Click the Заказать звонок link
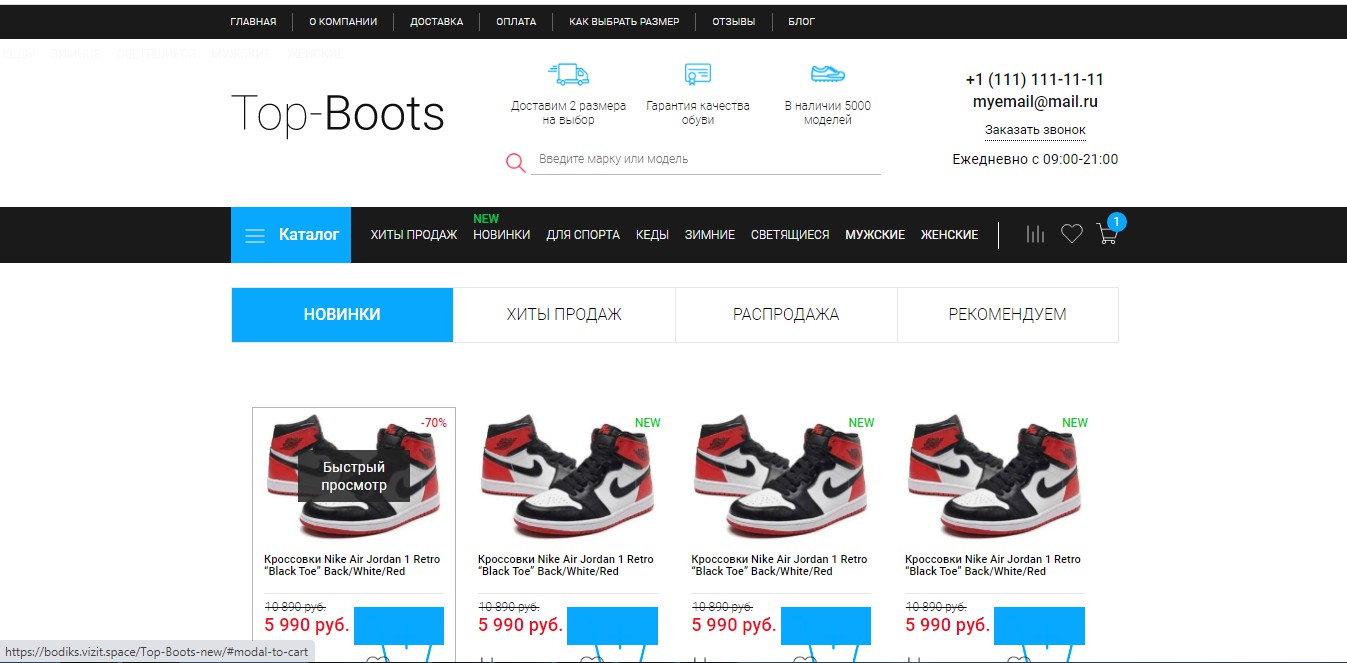This screenshot has width=1347, height=663. [1035, 130]
